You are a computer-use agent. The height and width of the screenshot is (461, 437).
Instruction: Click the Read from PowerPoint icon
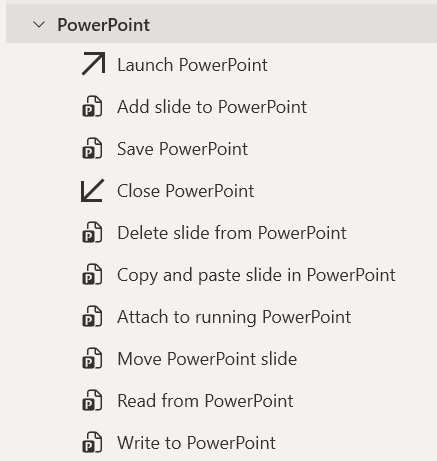click(x=92, y=400)
